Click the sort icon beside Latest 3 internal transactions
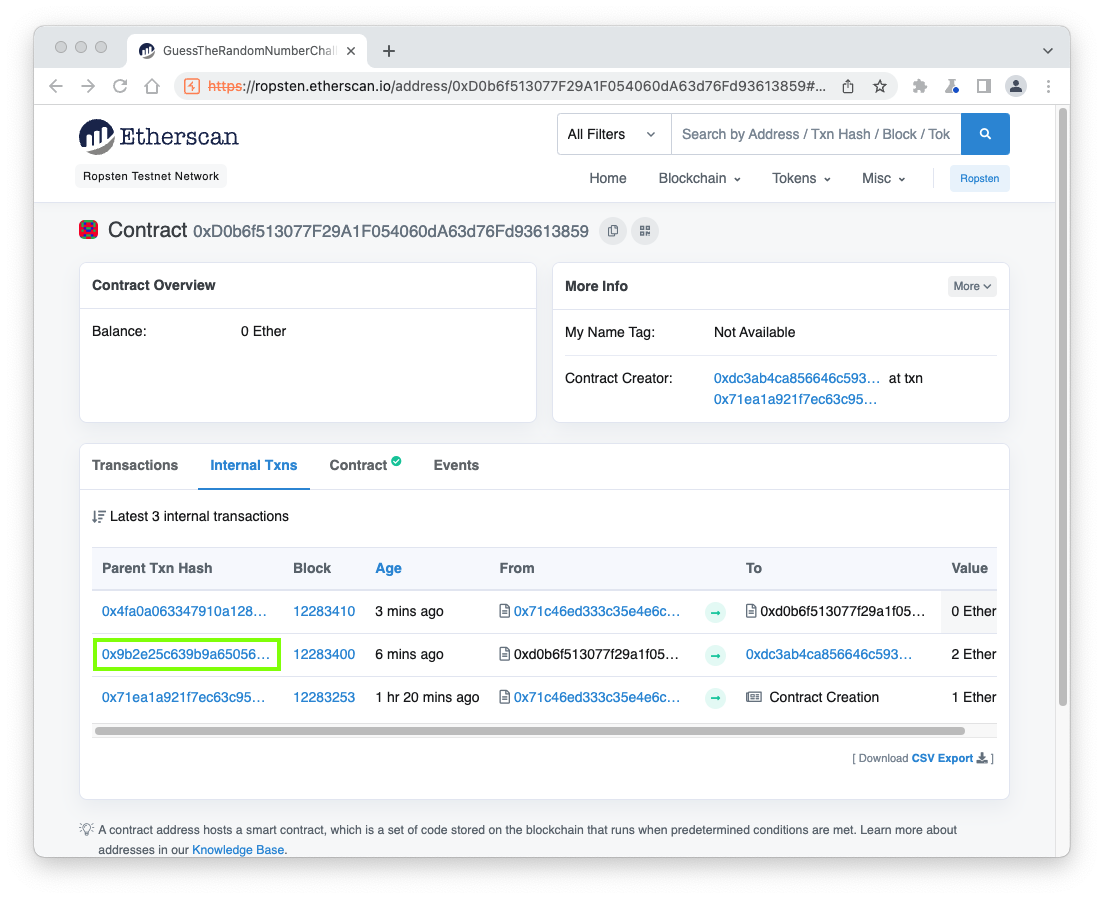 [x=99, y=517]
